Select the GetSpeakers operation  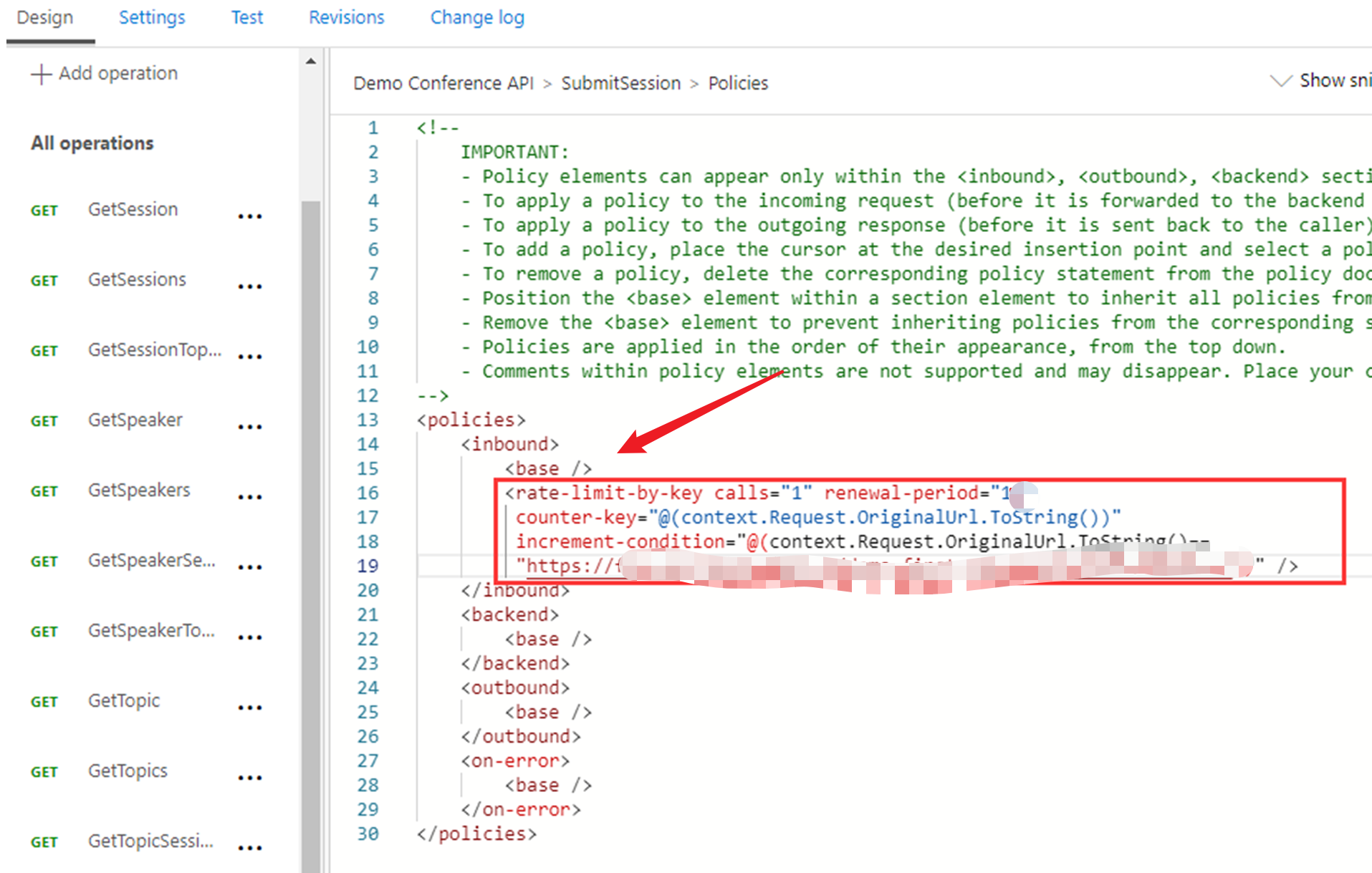click(139, 491)
